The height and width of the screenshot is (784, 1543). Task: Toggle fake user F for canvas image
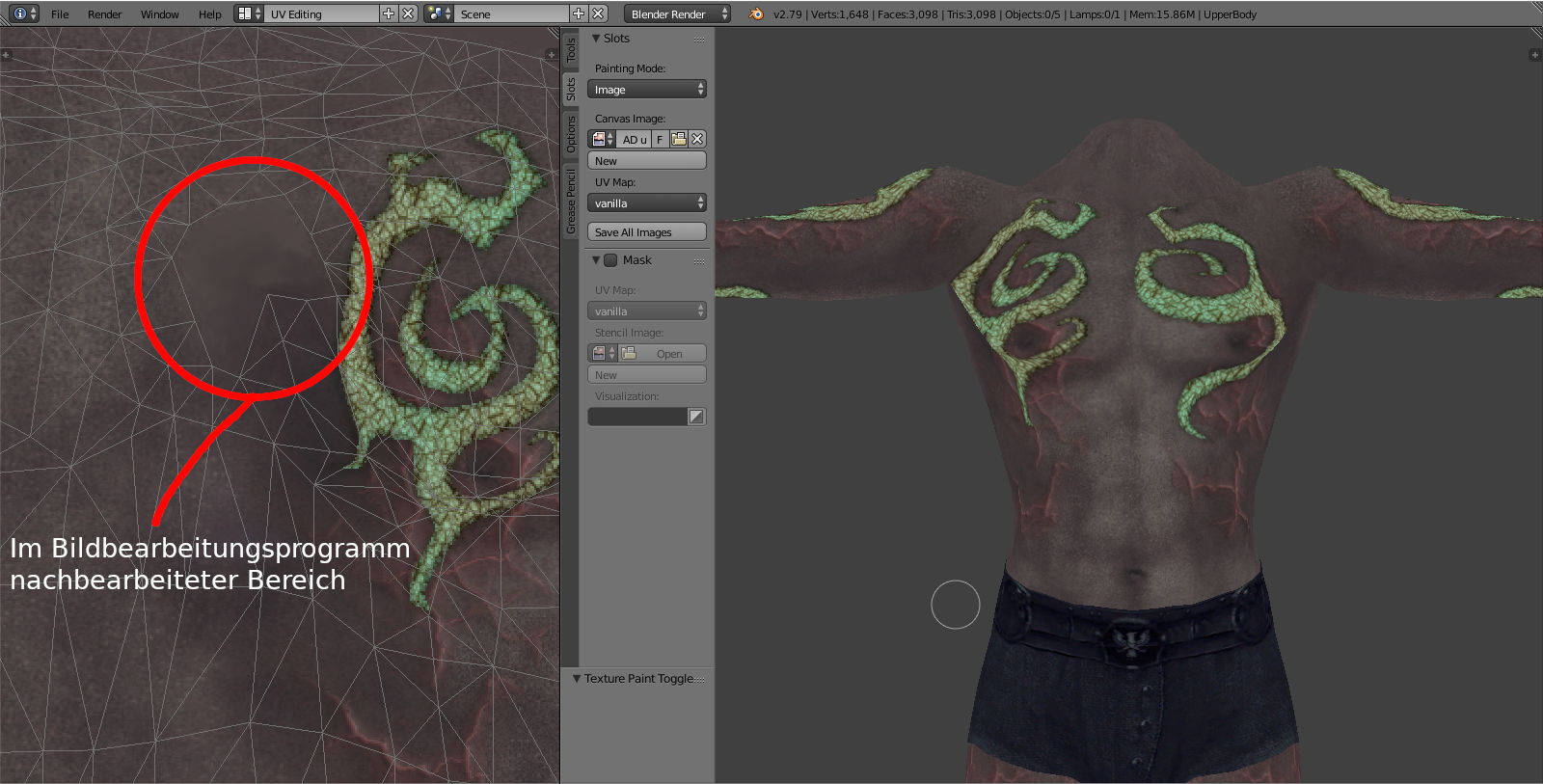(660, 139)
